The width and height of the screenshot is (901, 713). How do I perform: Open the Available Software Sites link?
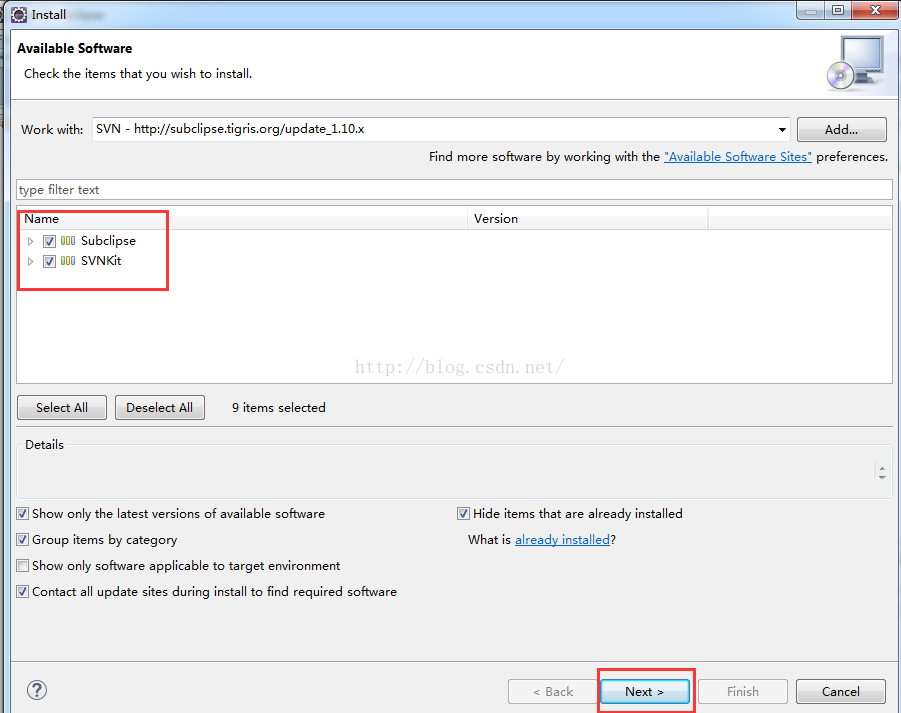(x=738, y=157)
